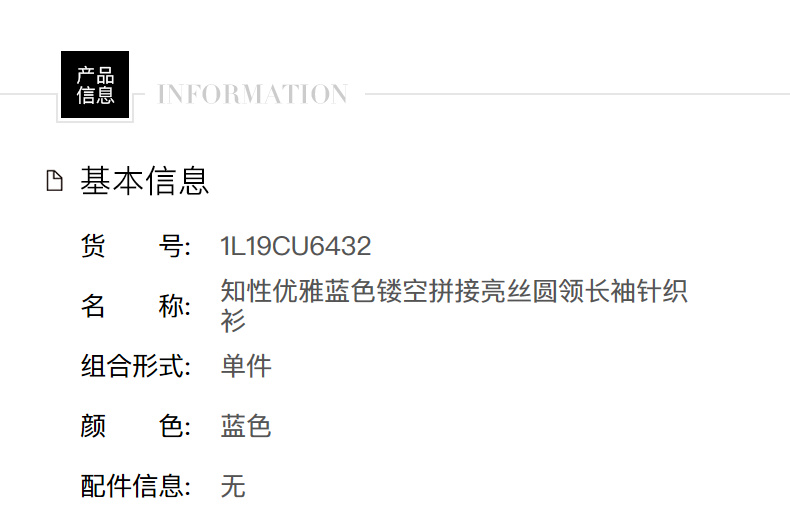This screenshot has height=516, width=790.
Task: Click the 信息 text in black badge
Action: coord(95,95)
